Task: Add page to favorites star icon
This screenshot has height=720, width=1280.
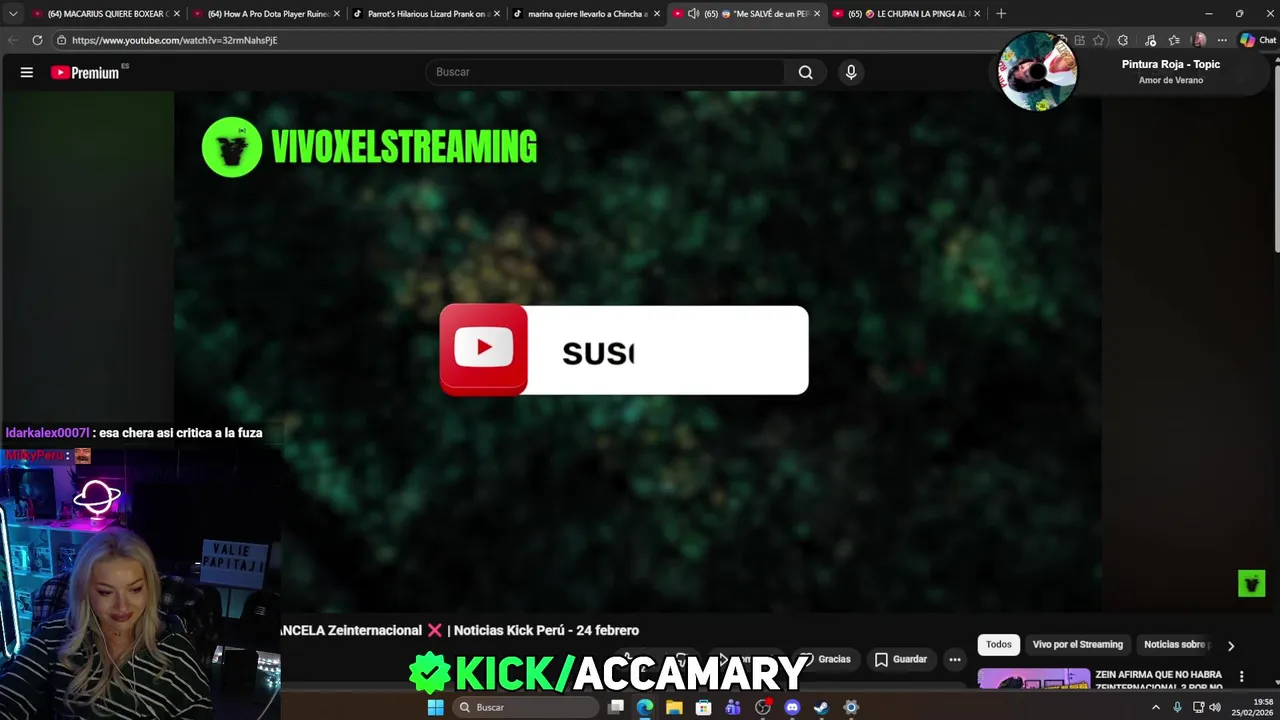Action: (x=1098, y=40)
